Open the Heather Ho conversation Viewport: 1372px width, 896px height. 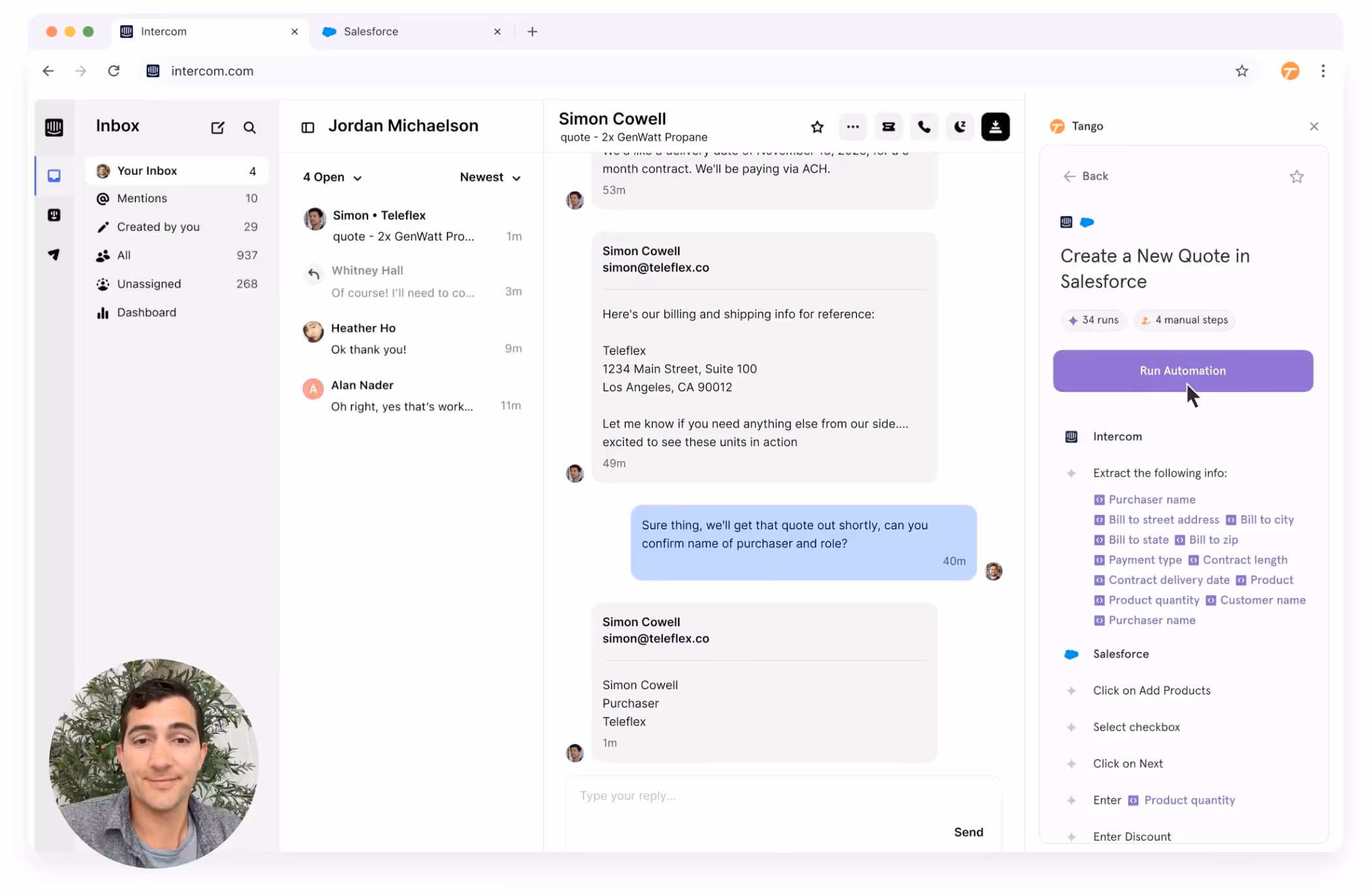[x=413, y=338]
